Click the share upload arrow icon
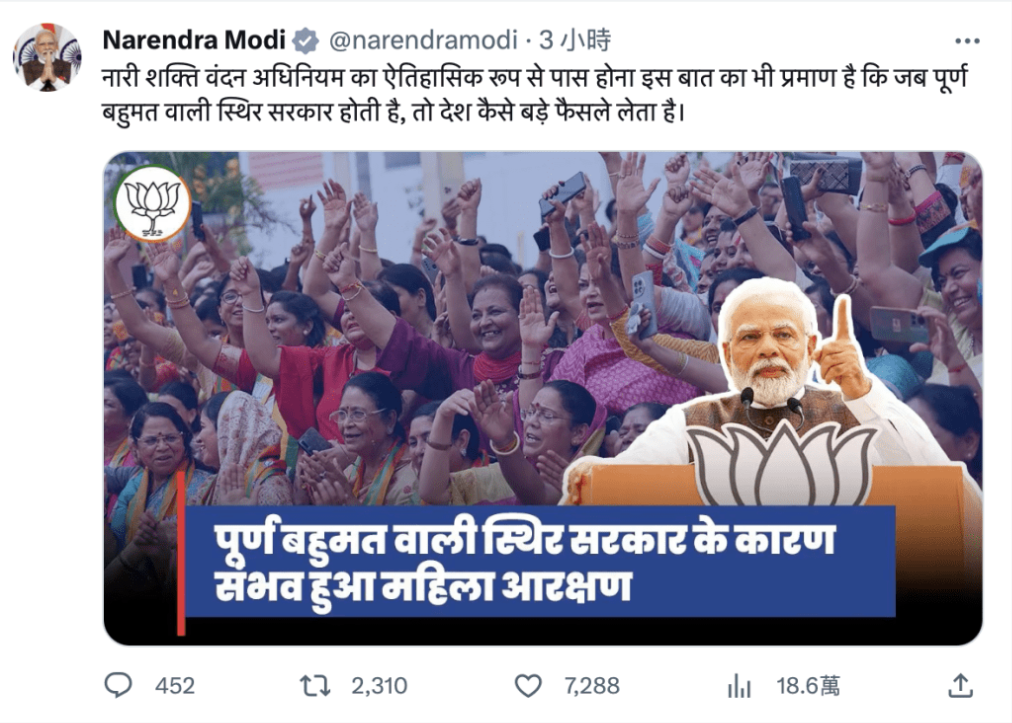The width and height of the screenshot is (1012, 723). coord(960,685)
